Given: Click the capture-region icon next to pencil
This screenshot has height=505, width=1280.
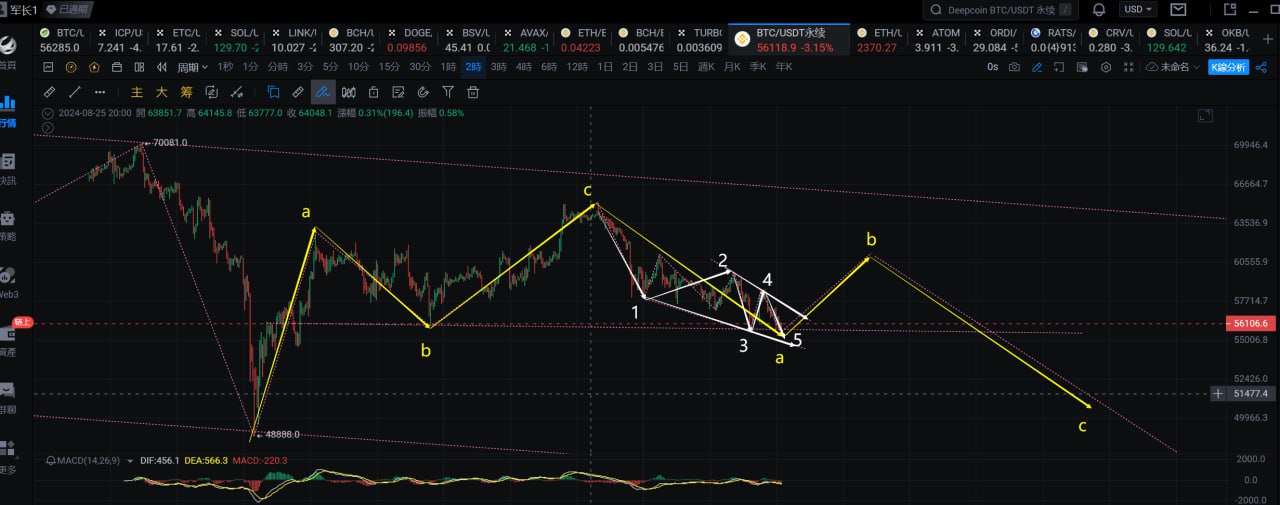Looking at the screenshot, I should 1059,67.
